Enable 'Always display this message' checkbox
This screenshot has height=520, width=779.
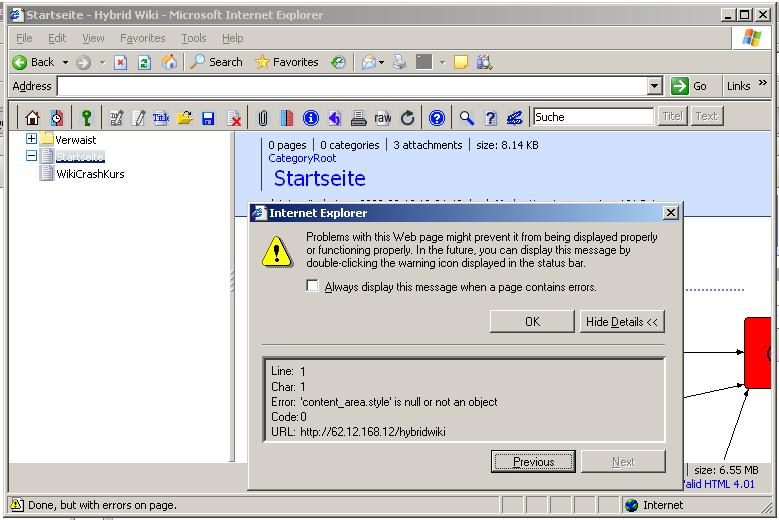313,287
